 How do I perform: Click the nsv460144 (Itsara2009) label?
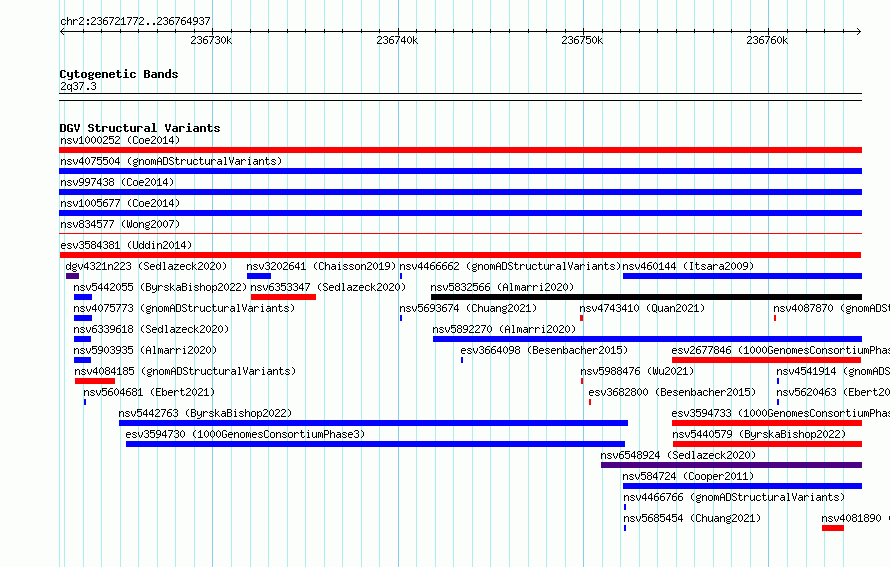pos(688,266)
